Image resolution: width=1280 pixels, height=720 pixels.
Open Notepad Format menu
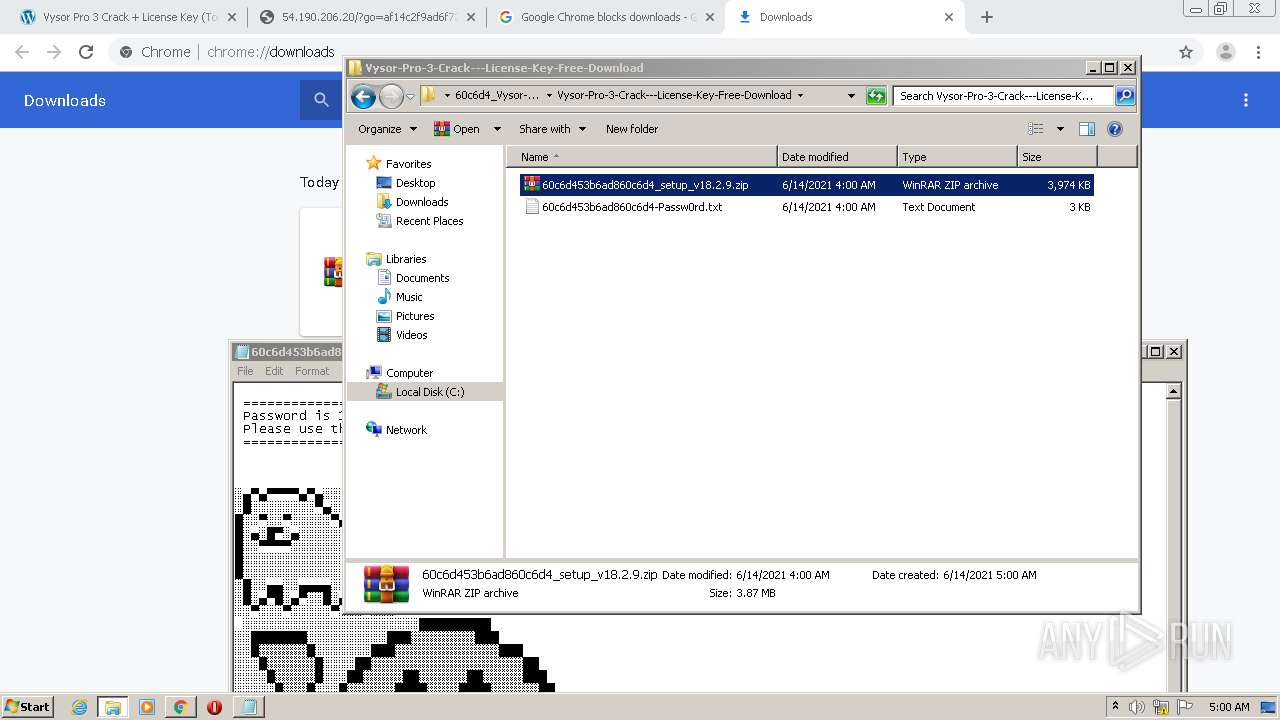pyautogui.click(x=312, y=371)
